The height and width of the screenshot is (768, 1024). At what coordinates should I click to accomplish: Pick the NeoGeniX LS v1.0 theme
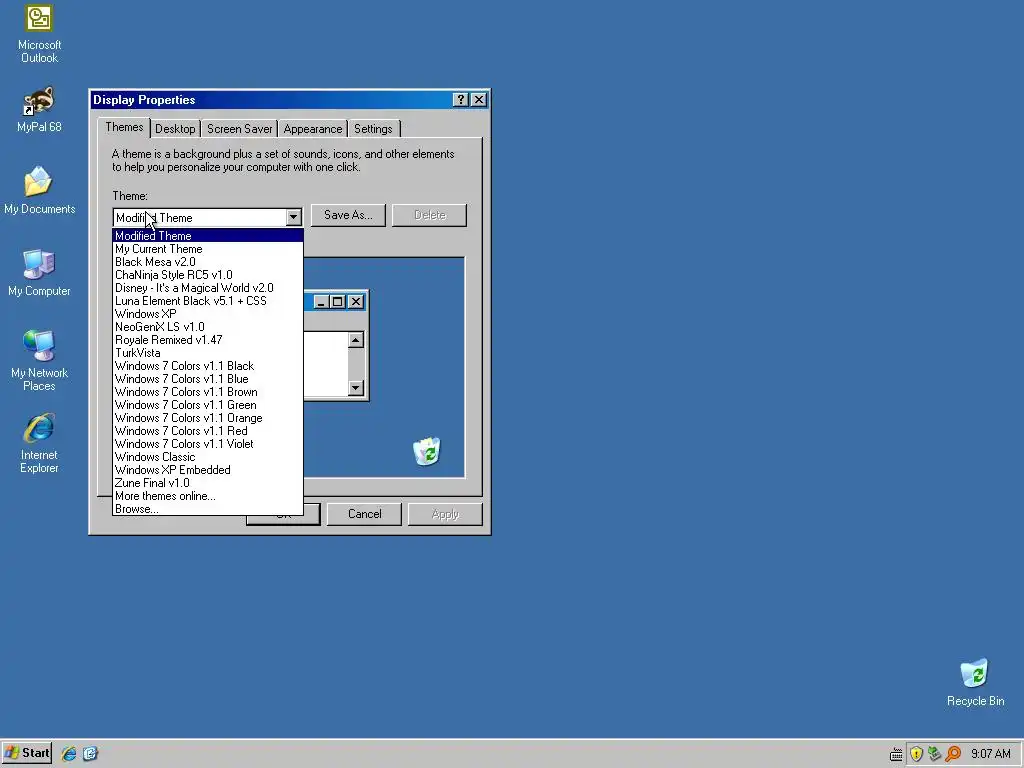click(208, 327)
